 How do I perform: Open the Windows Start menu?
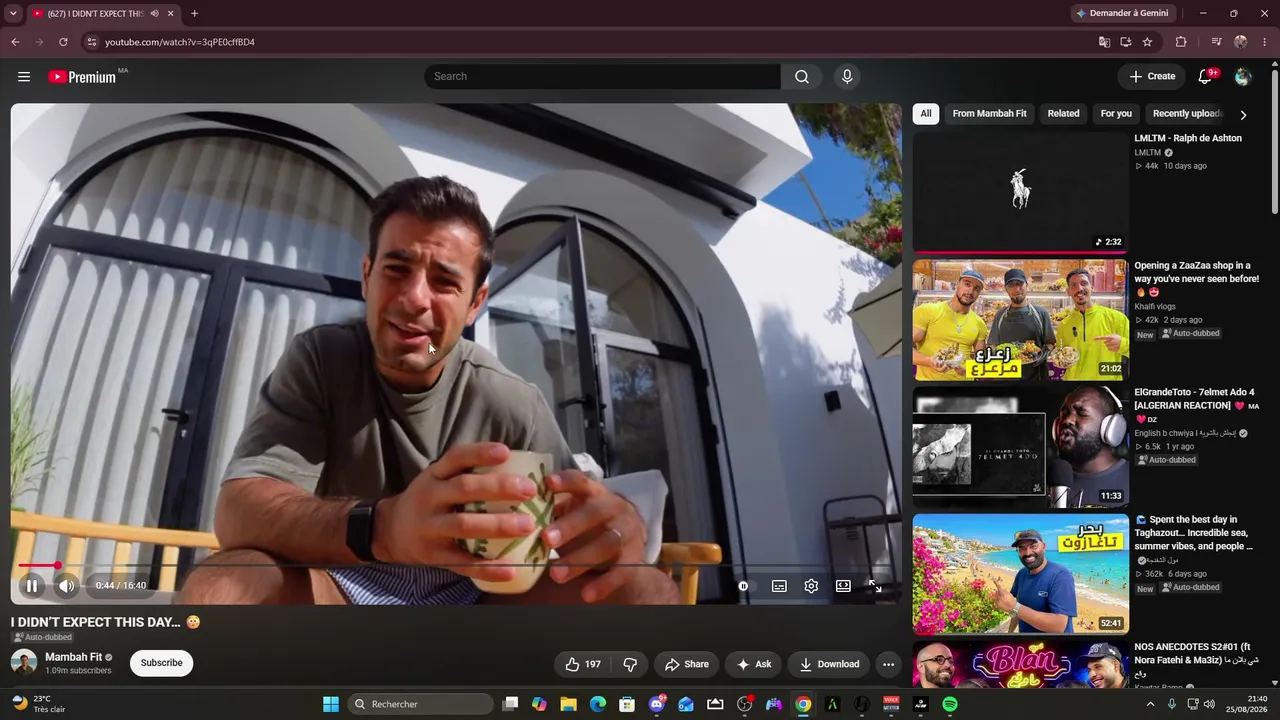pyautogui.click(x=331, y=704)
